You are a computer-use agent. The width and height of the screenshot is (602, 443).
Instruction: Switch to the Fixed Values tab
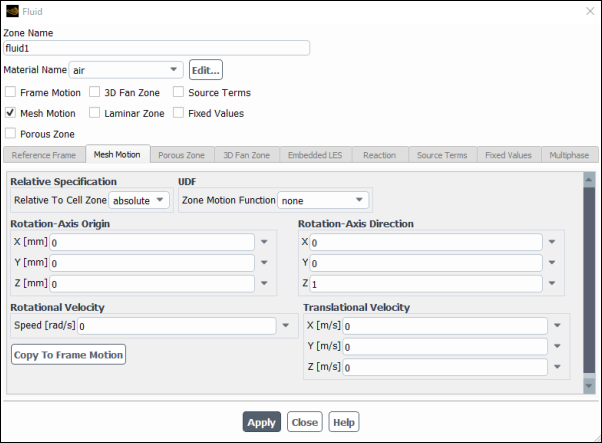(x=509, y=155)
